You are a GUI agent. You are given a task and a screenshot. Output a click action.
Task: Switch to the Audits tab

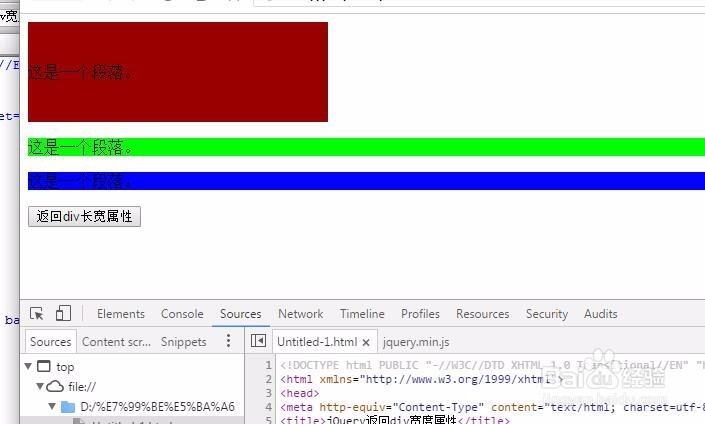coord(601,314)
